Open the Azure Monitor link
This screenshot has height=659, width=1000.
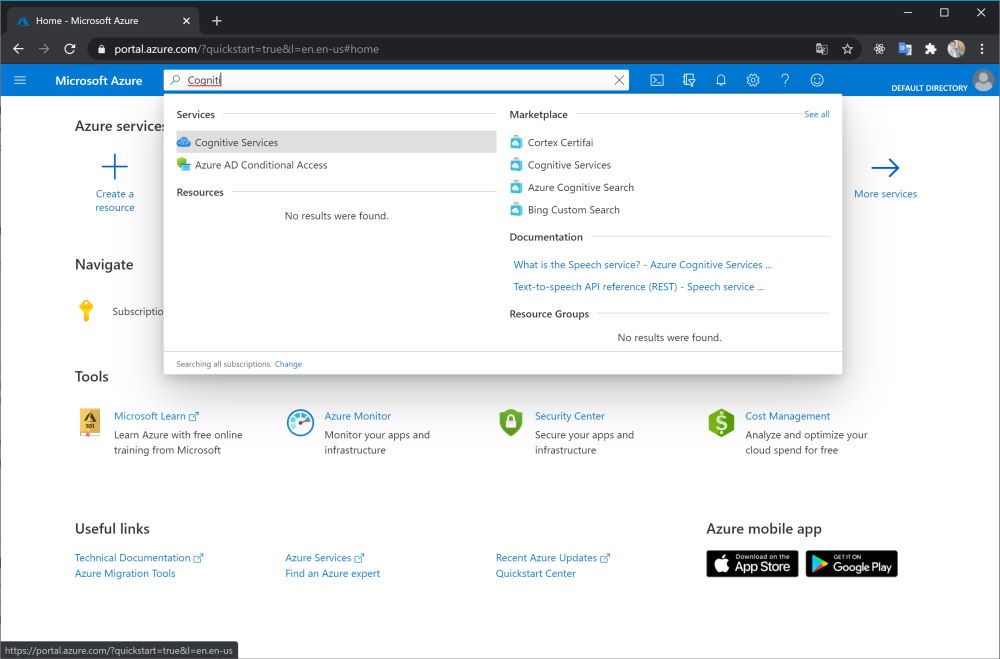pyautogui.click(x=357, y=416)
